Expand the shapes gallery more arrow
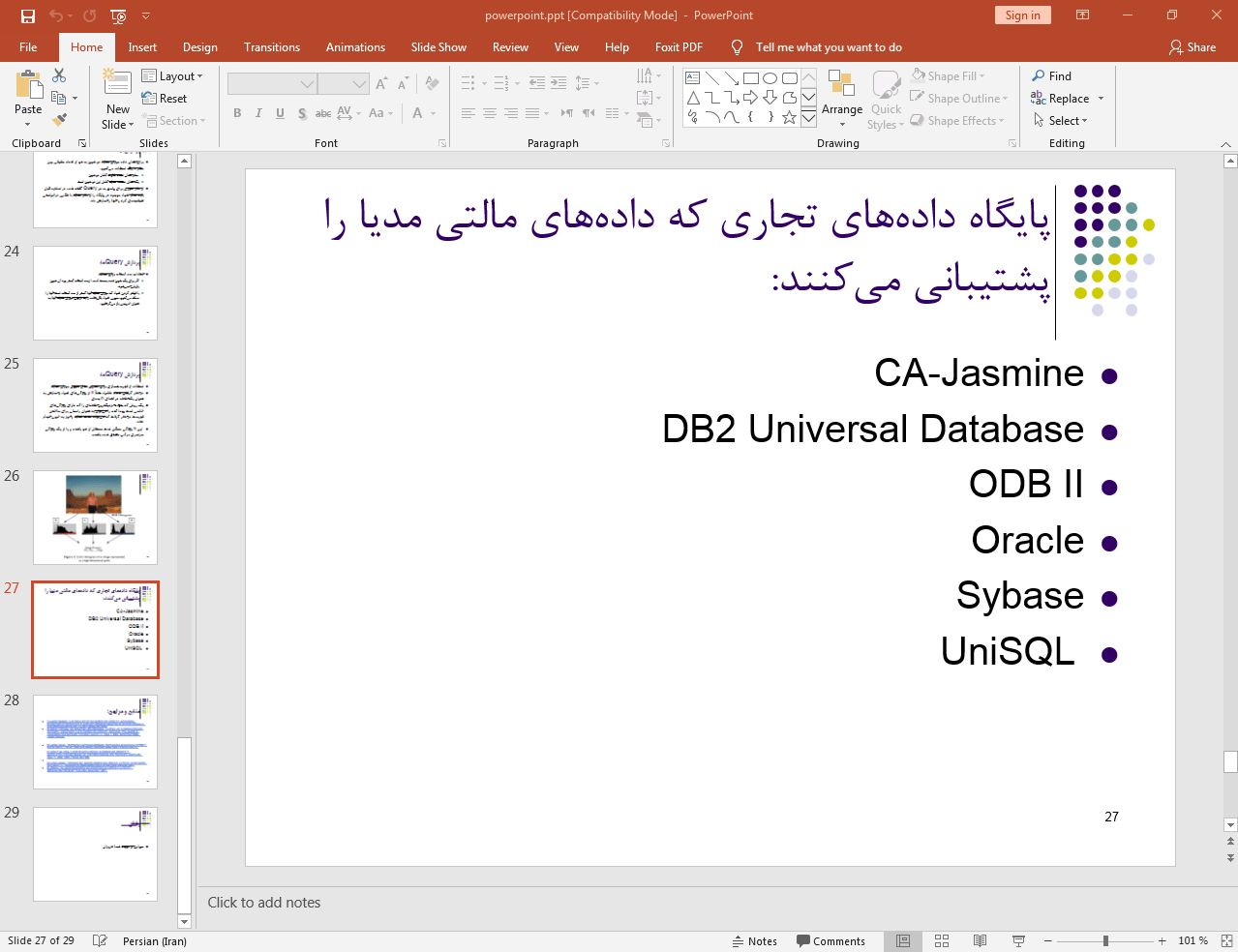 tap(808, 119)
